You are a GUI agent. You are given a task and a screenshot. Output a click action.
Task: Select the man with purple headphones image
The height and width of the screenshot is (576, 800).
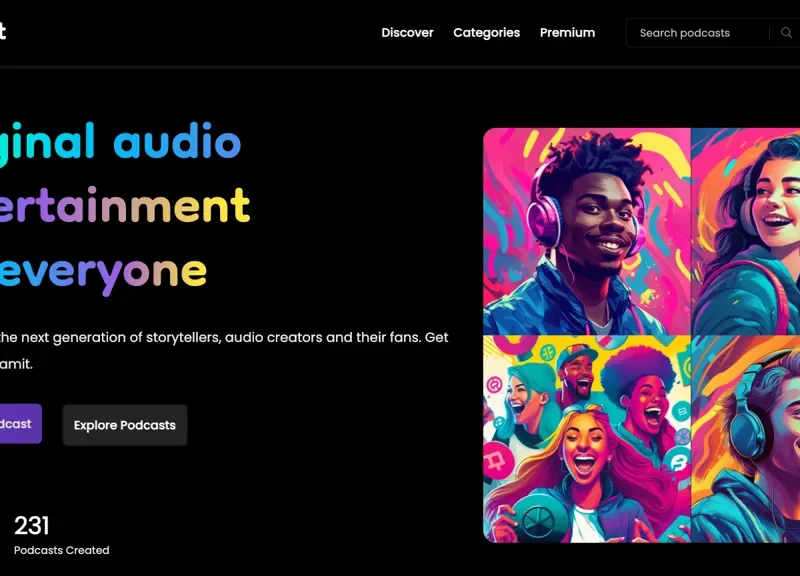point(587,231)
